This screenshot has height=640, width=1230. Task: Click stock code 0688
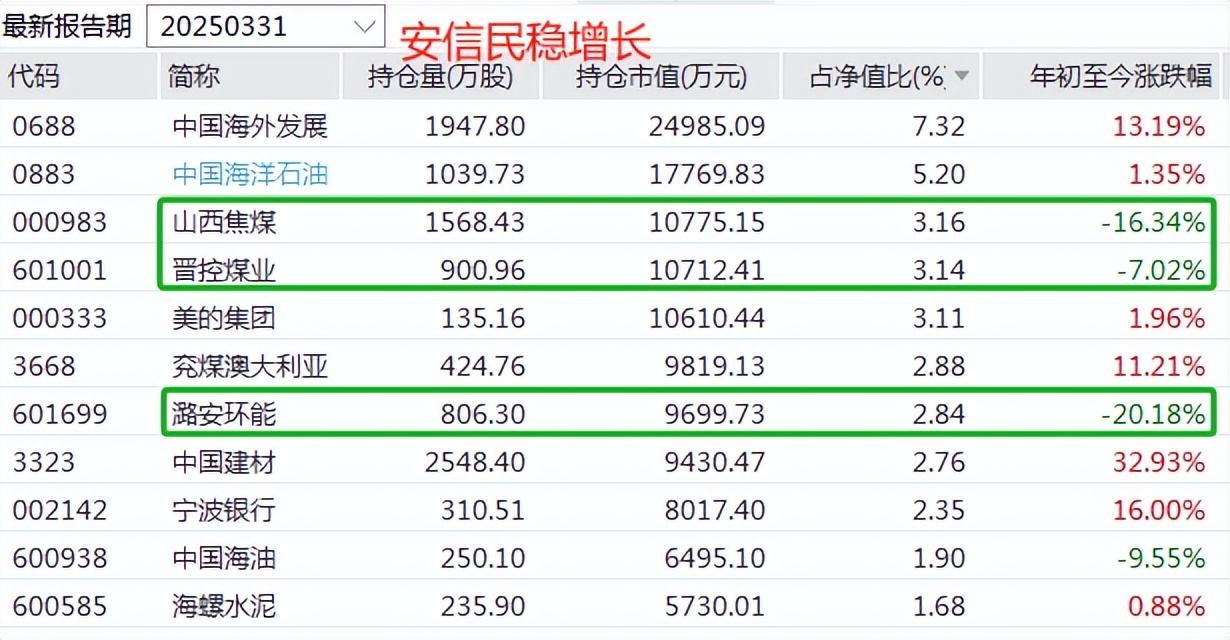(44, 126)
